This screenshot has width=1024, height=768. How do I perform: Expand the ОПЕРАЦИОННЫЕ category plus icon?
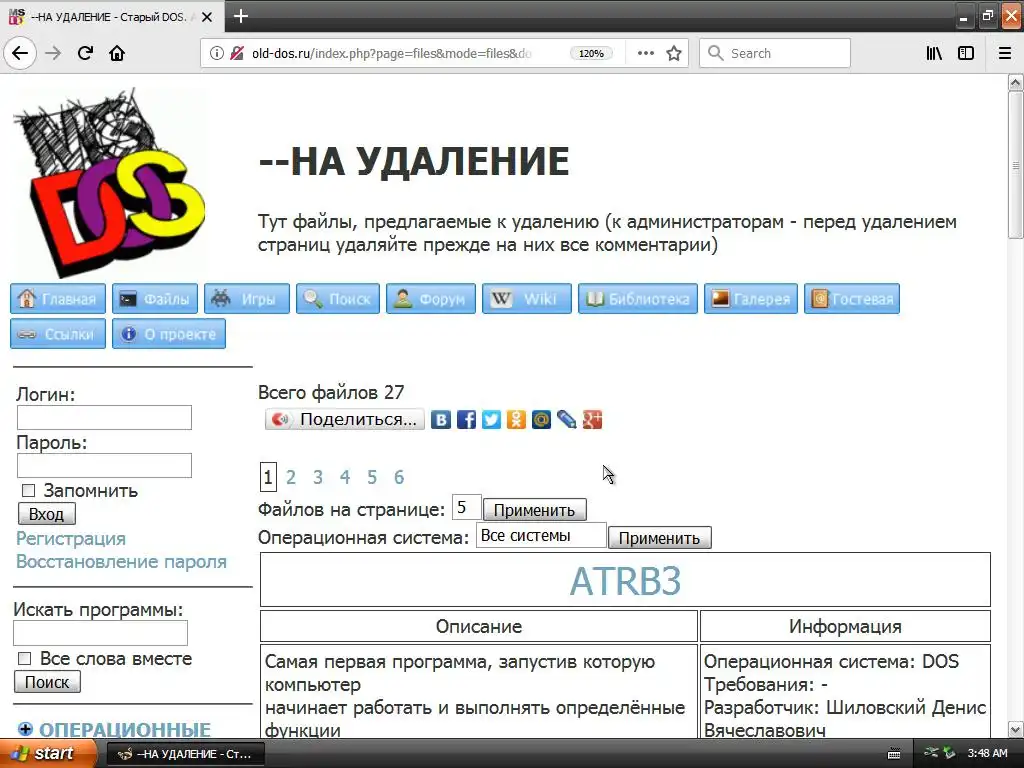(25, 729)
